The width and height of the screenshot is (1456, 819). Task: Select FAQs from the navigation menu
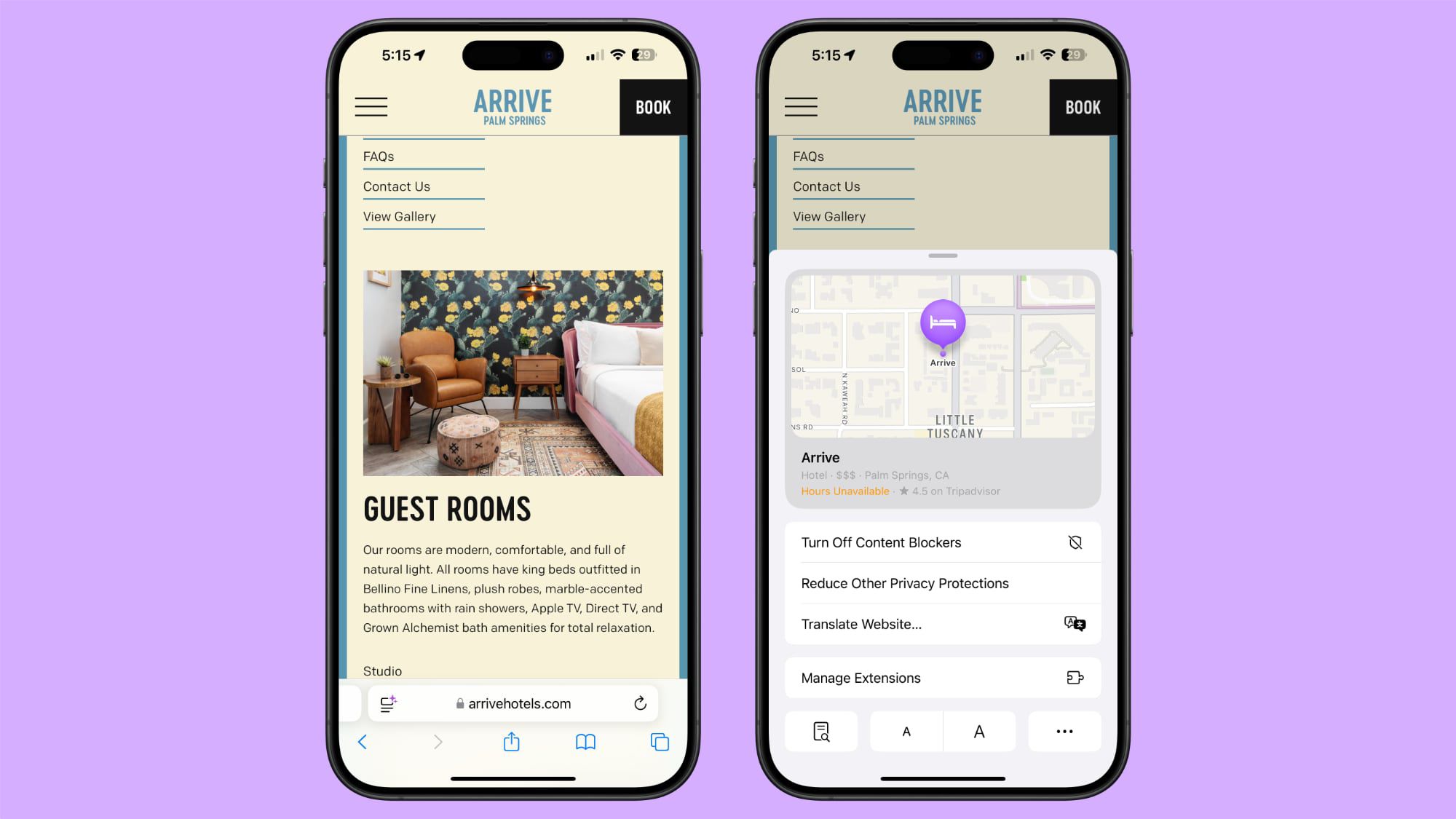(x=378, y=156)
